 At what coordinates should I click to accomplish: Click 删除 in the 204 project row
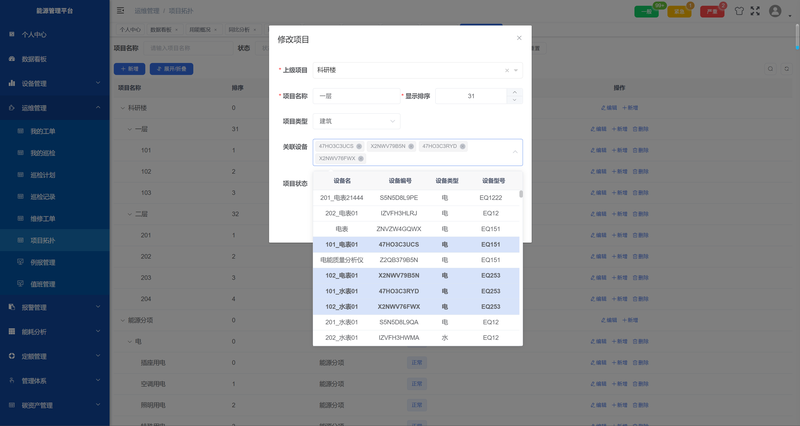640,299
